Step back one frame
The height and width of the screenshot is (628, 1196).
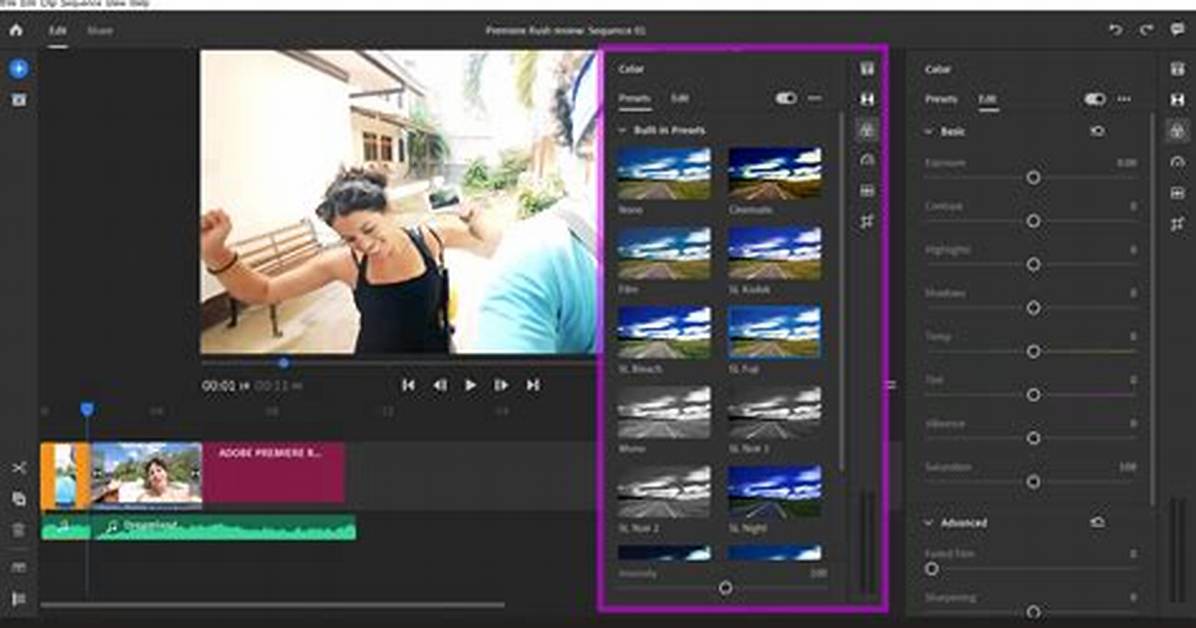click(440, 385)
